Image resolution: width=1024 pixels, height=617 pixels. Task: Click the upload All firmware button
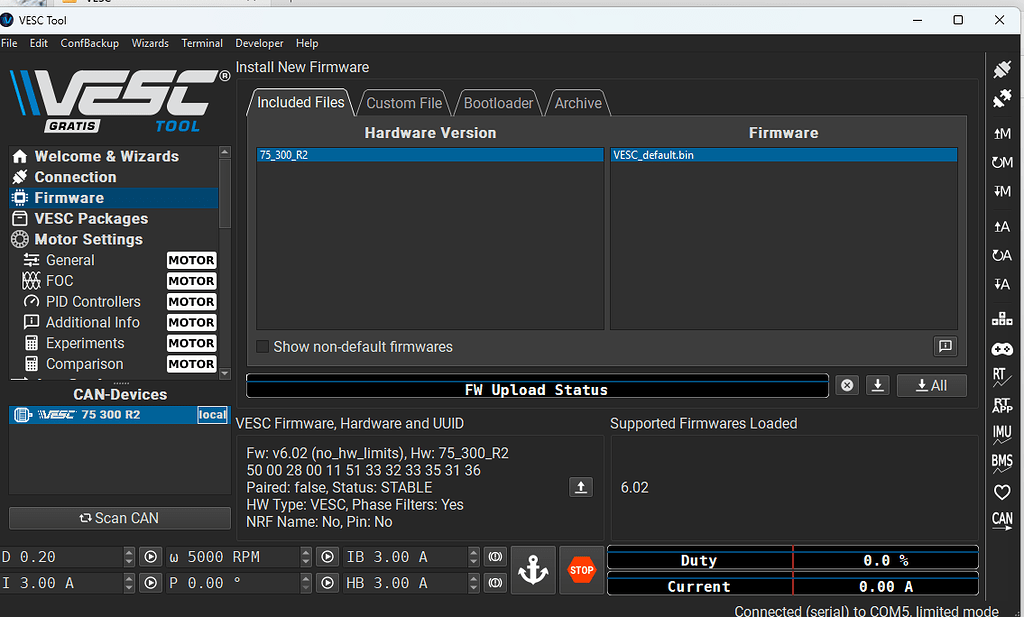(931, 385)
